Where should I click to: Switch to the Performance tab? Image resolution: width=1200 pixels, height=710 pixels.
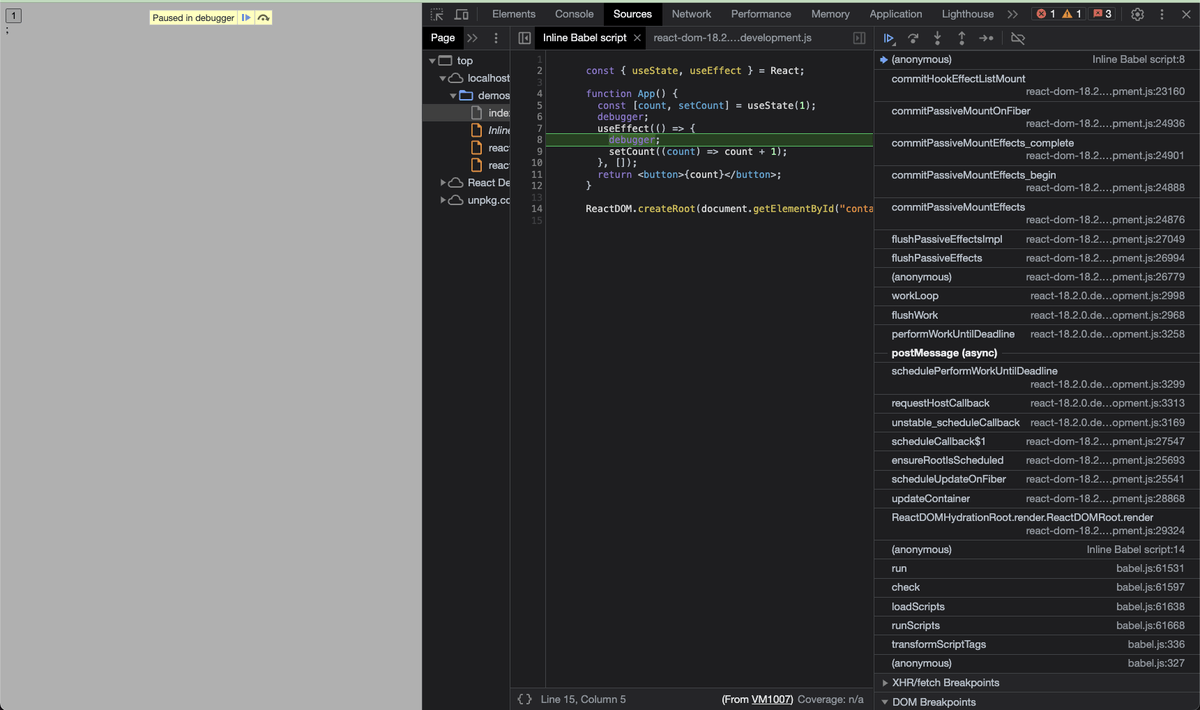coord(761,14)
